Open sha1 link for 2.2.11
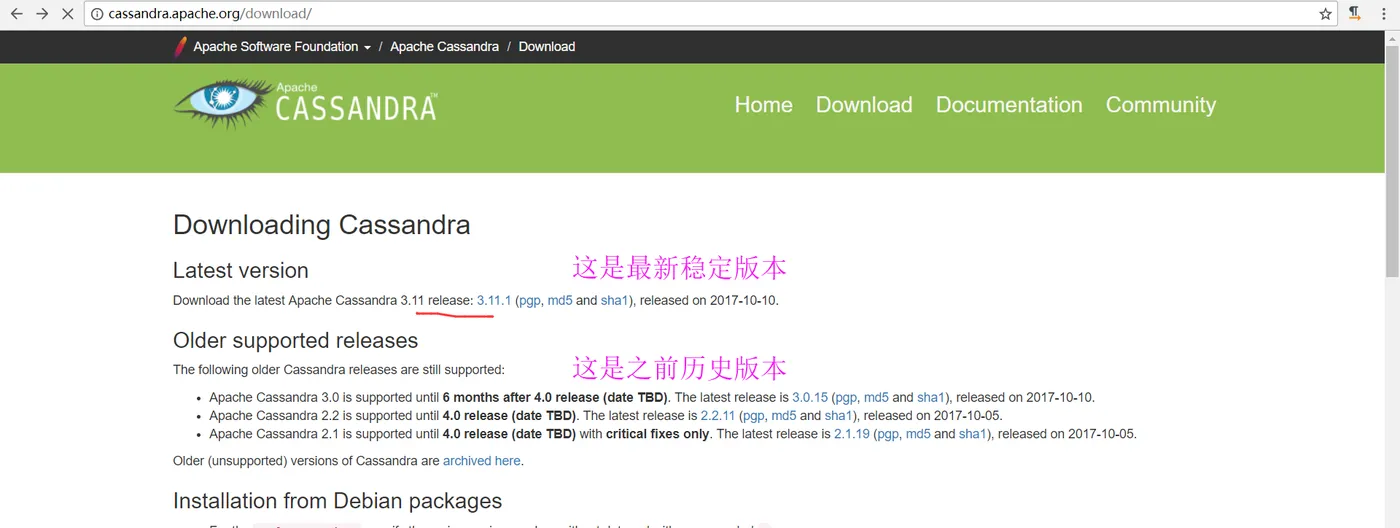This screenshot has width=1400, height=528. 838,415
